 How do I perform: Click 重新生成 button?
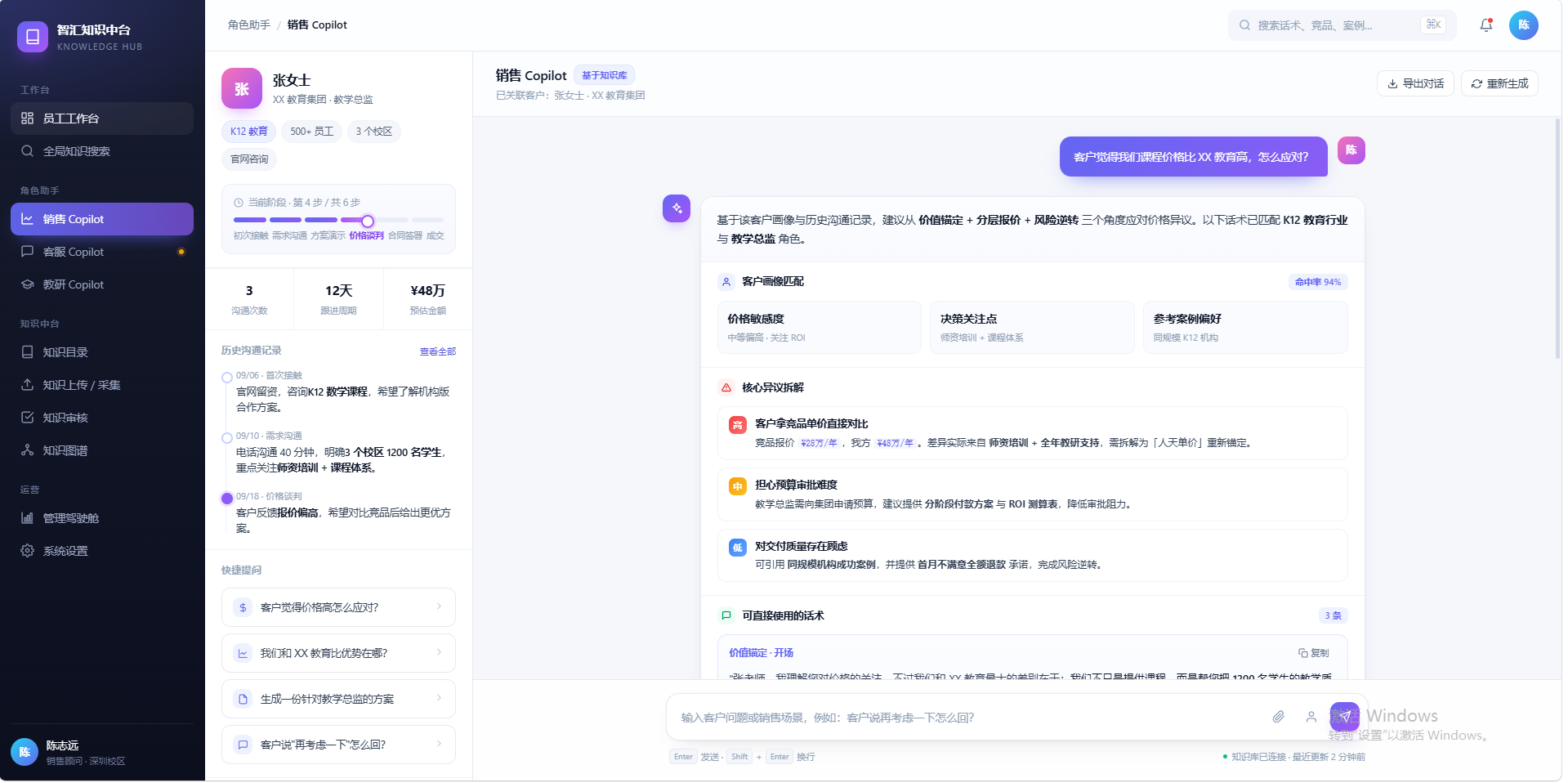tap(1499, 83)
